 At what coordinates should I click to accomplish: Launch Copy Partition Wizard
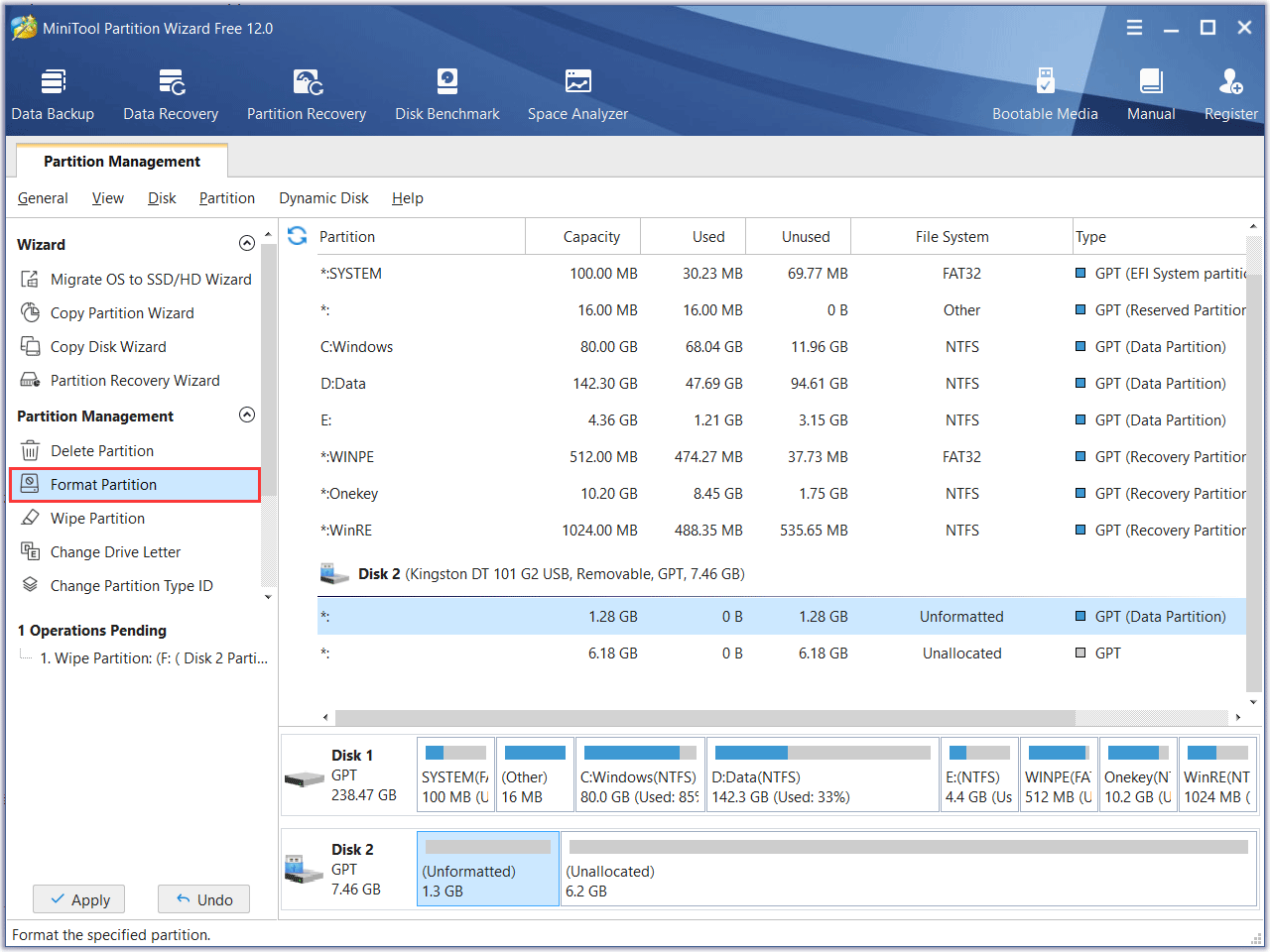[x=107, y=313]
